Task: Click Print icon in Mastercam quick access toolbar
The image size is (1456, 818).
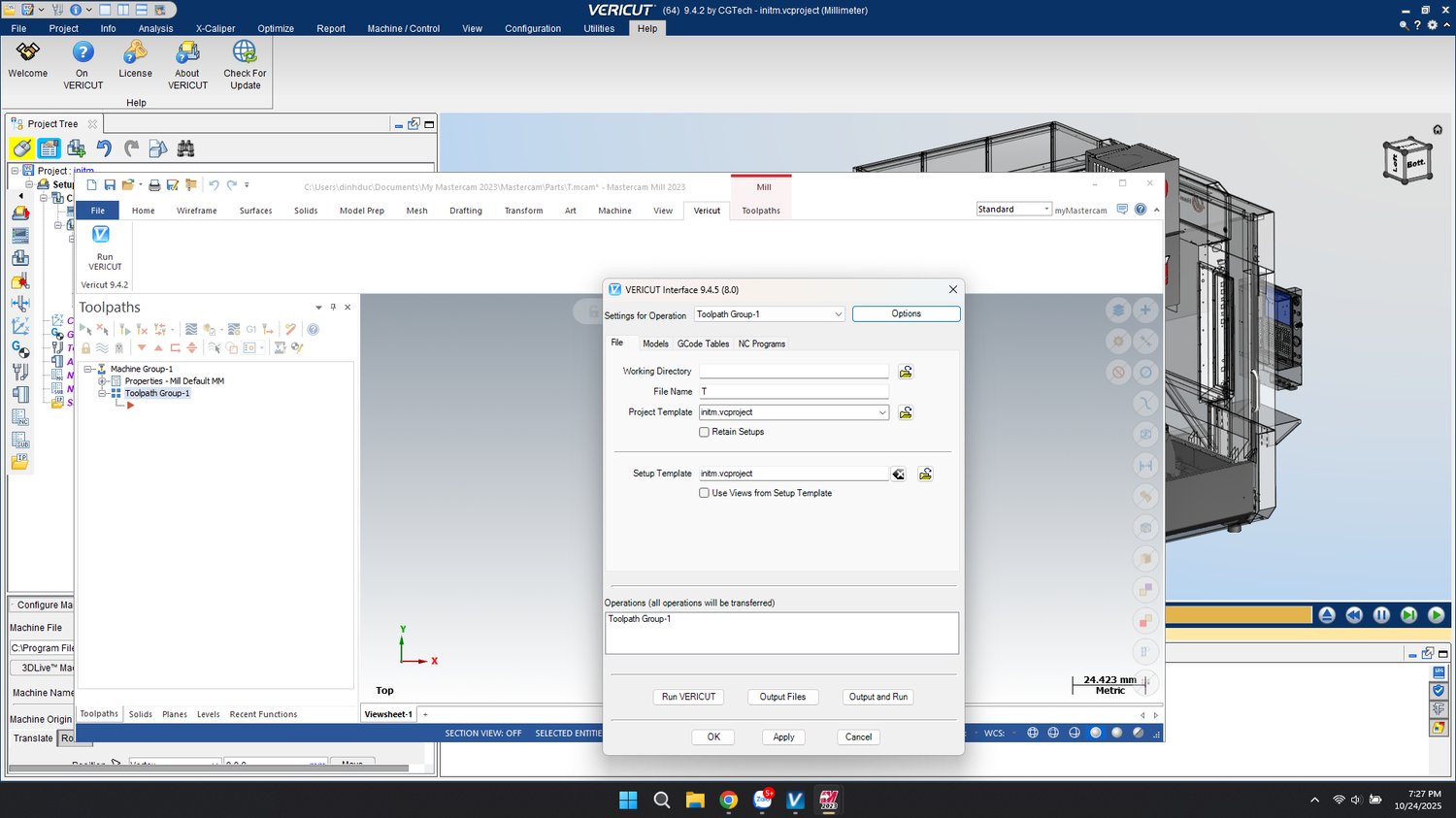Action: (154, 185)
